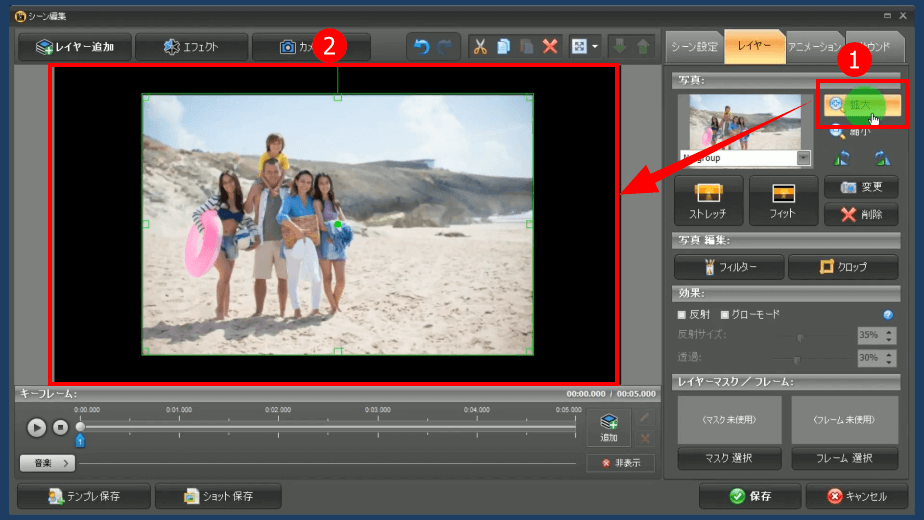Expand the 音楽 track button
924x520 pixels.
[47, 463]
